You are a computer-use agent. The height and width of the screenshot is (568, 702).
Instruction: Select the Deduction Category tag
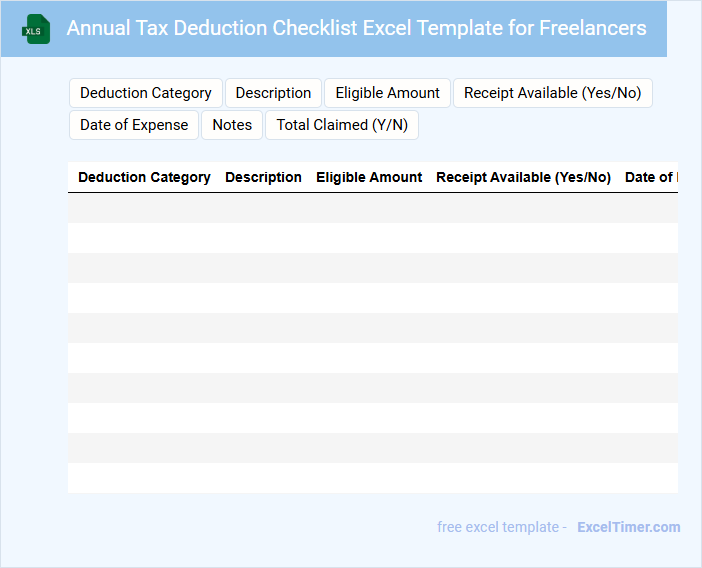[146, 93]
